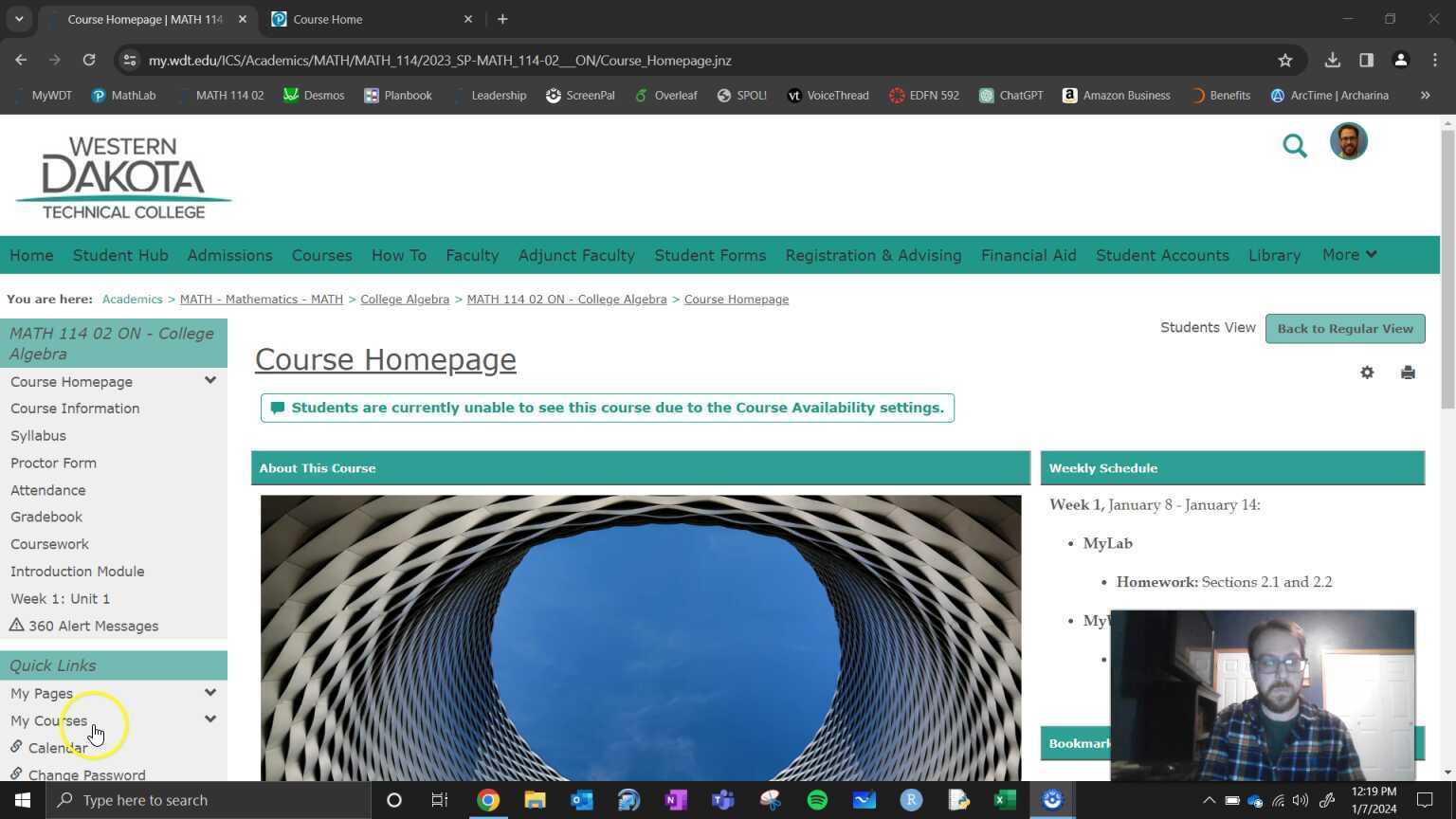Open Outlook from the taskbar
Image resolution: width=1456 pixels, height=819 pixels.
[x=582, y=800]
